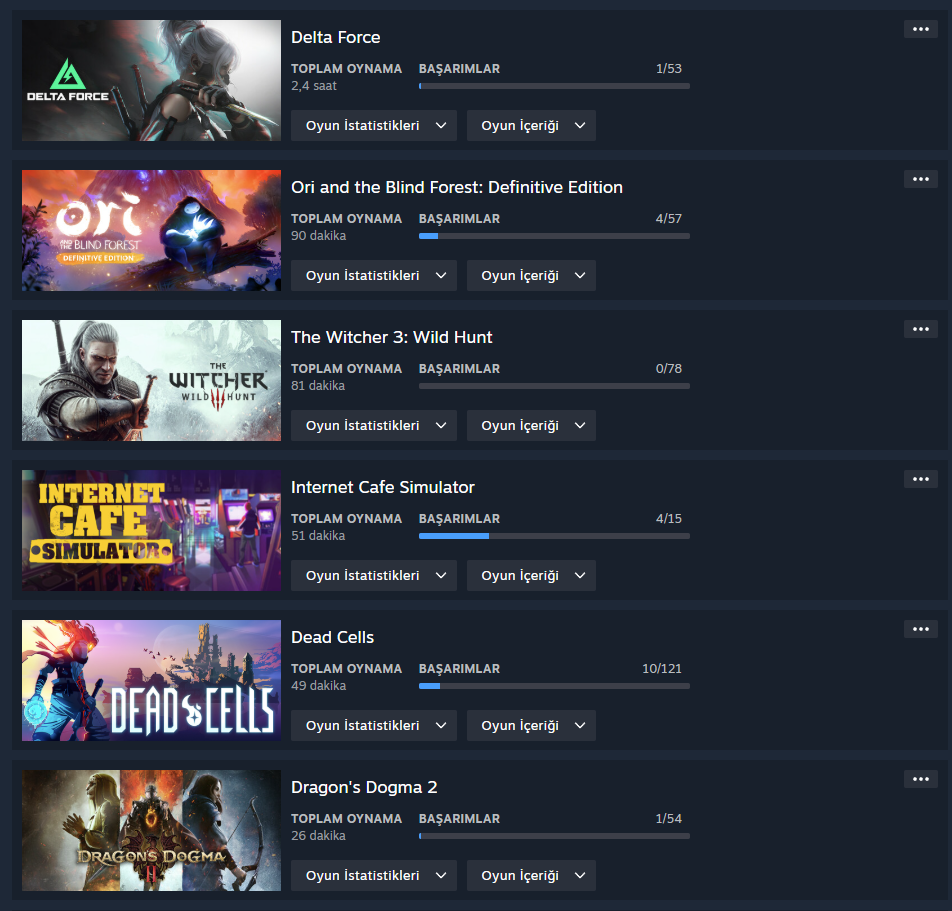Expand Oyun İçeriği for Ori and the Blind Forest

[x=531, y=276]
